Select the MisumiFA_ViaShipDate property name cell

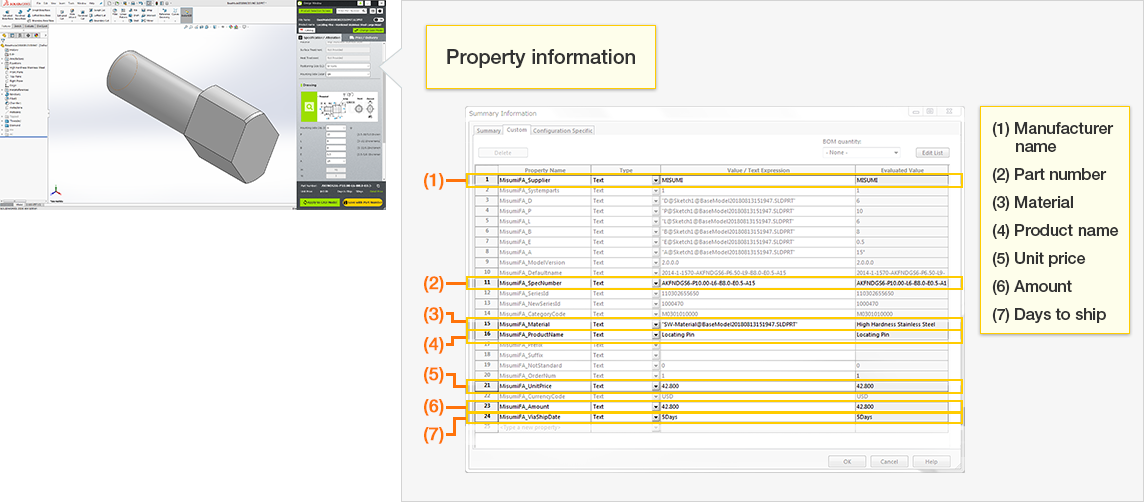pos(544,417)
